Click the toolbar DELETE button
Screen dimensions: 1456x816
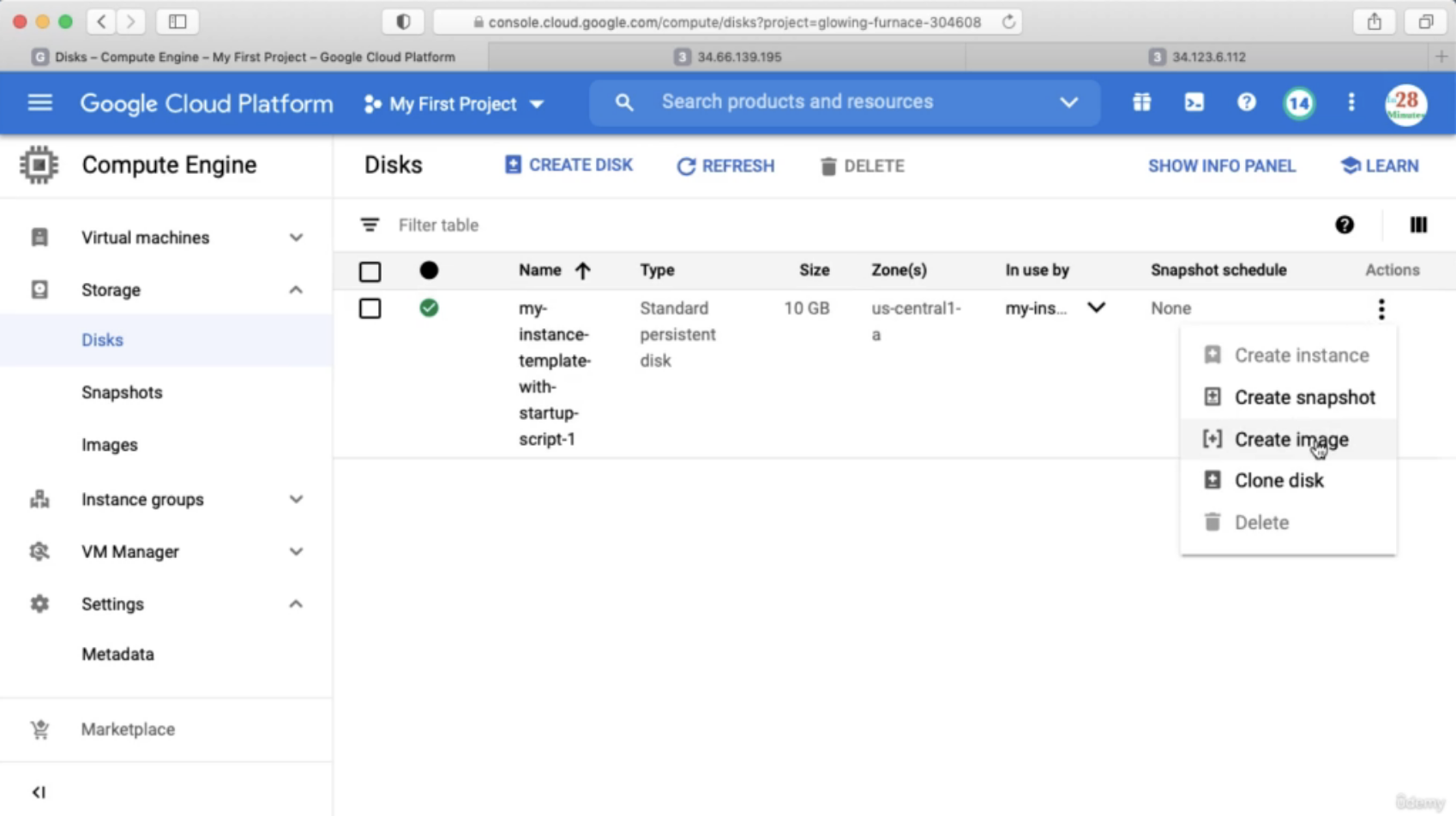862,166
